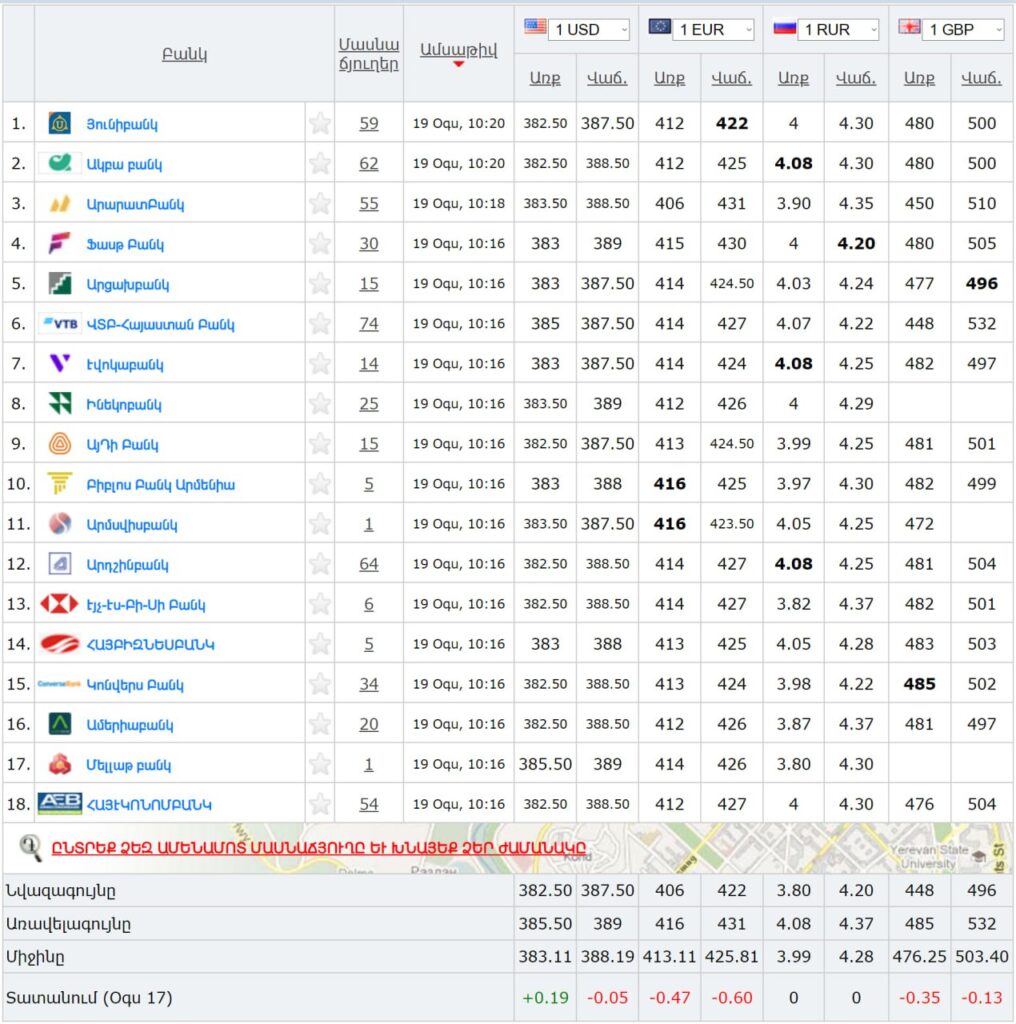Click the Converse Bank logo
The width and height of the screenshot is (1016, 1024).
(x=59, y=684)
